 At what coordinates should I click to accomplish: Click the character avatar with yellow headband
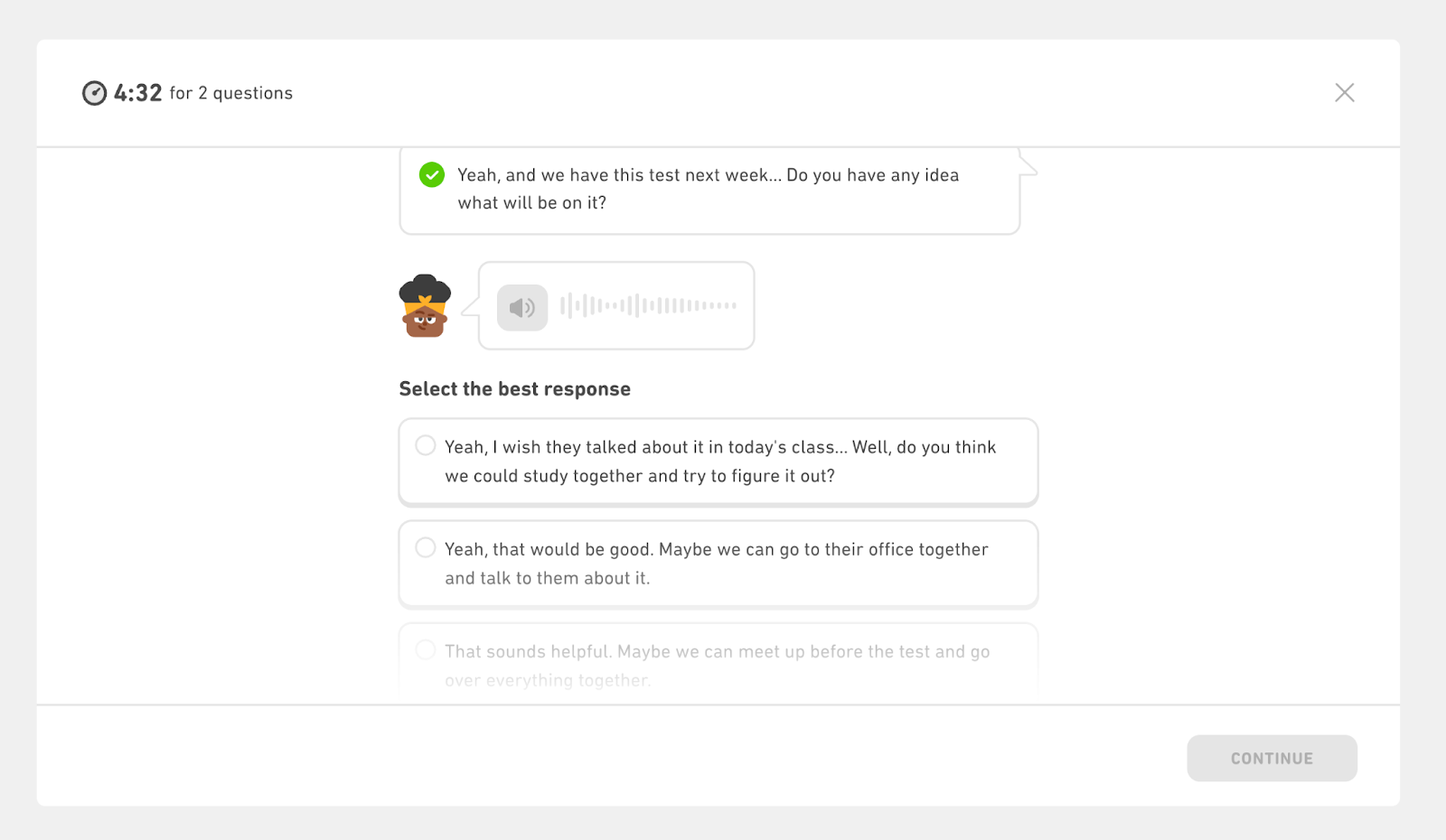[425, 306]
